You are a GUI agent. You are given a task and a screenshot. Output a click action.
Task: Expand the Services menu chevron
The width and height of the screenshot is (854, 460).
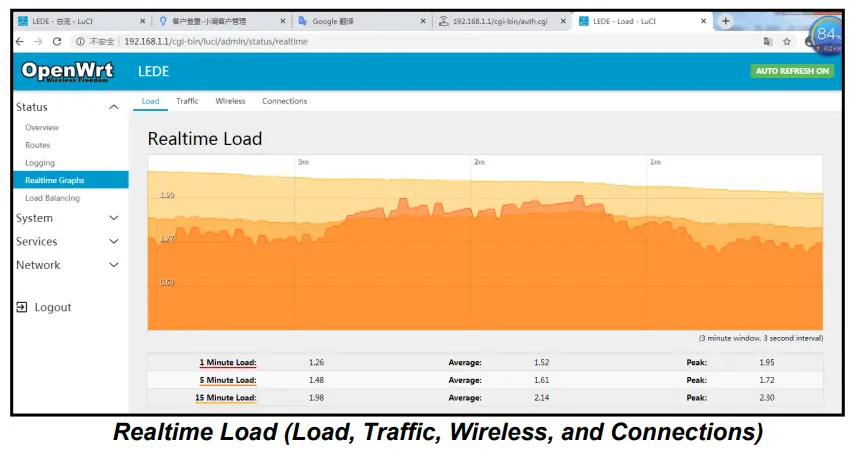pos(114,241)
